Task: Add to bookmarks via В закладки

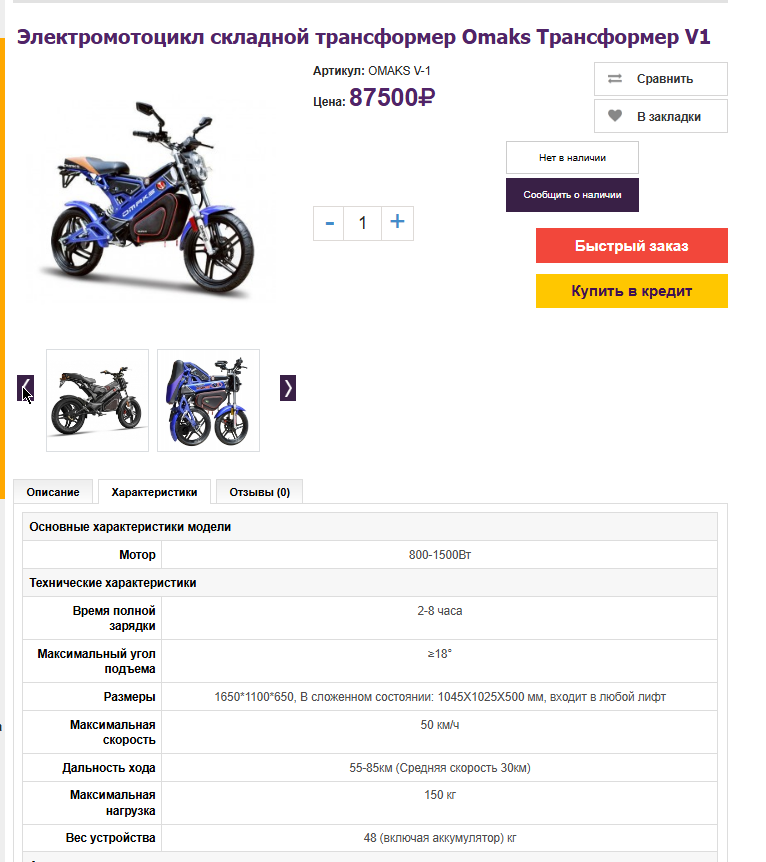Action: click(661, 116)
